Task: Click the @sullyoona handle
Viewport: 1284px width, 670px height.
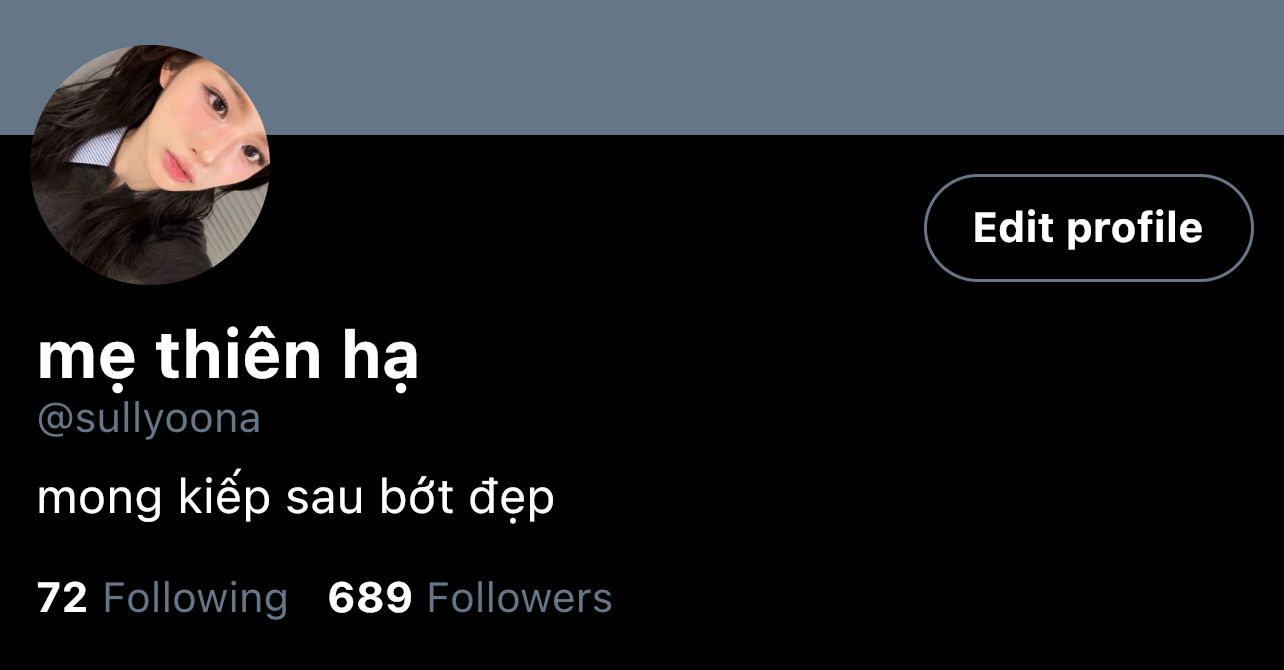Action: (149, 419)
